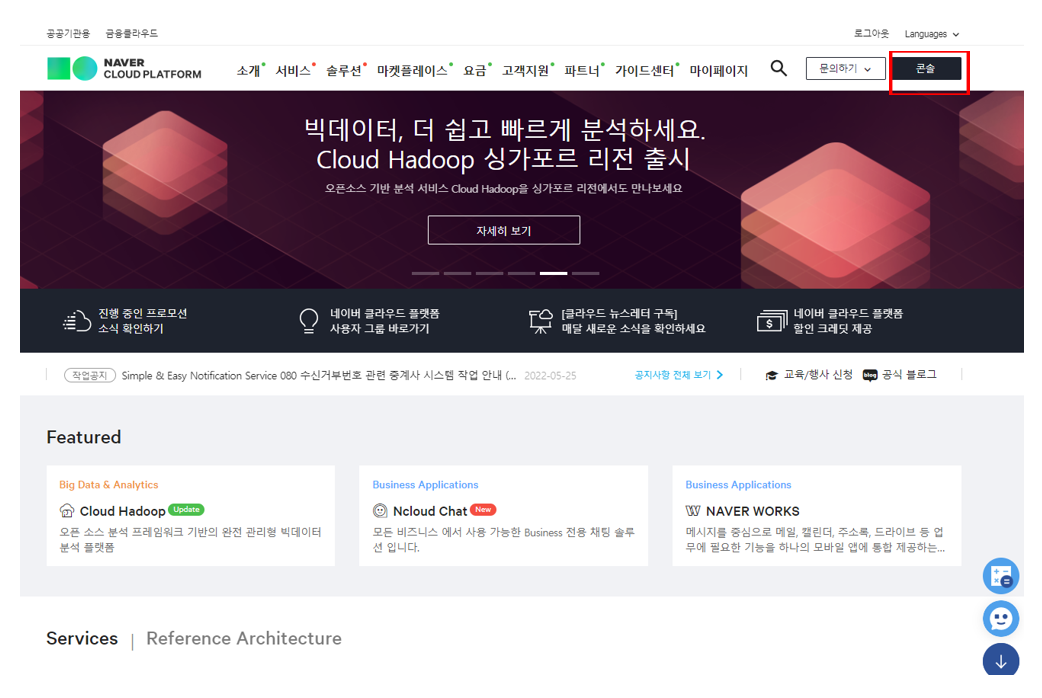Click the Cloud Hadoop service icon
Screen dimensions: 1042x698
[x=66, y=511]
